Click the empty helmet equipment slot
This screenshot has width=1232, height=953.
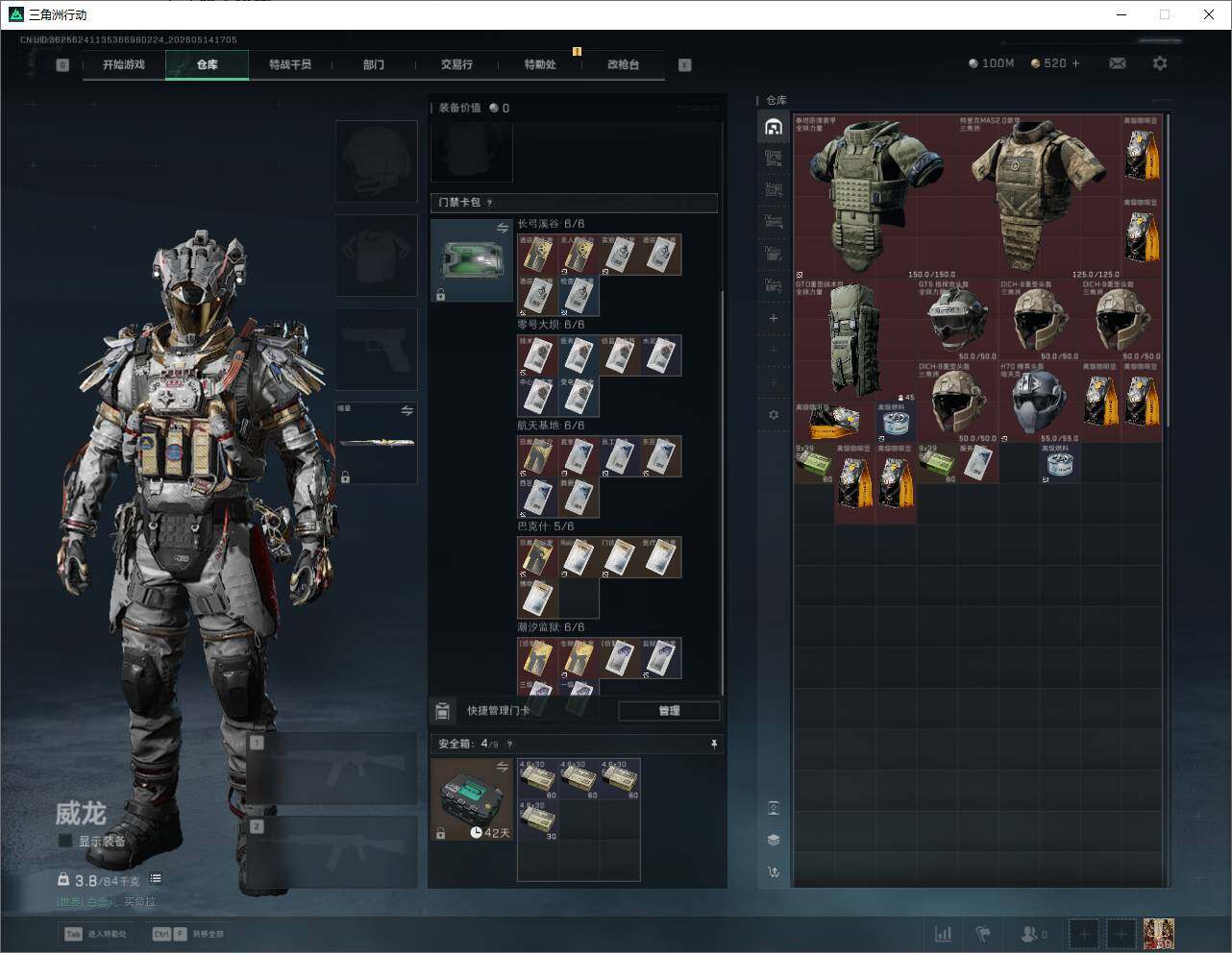click(377, 161)
